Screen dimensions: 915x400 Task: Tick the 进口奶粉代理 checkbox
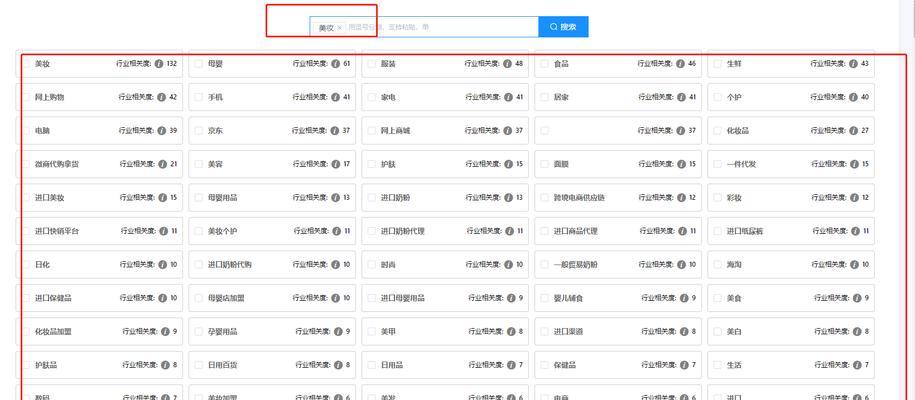coord(371,231)
